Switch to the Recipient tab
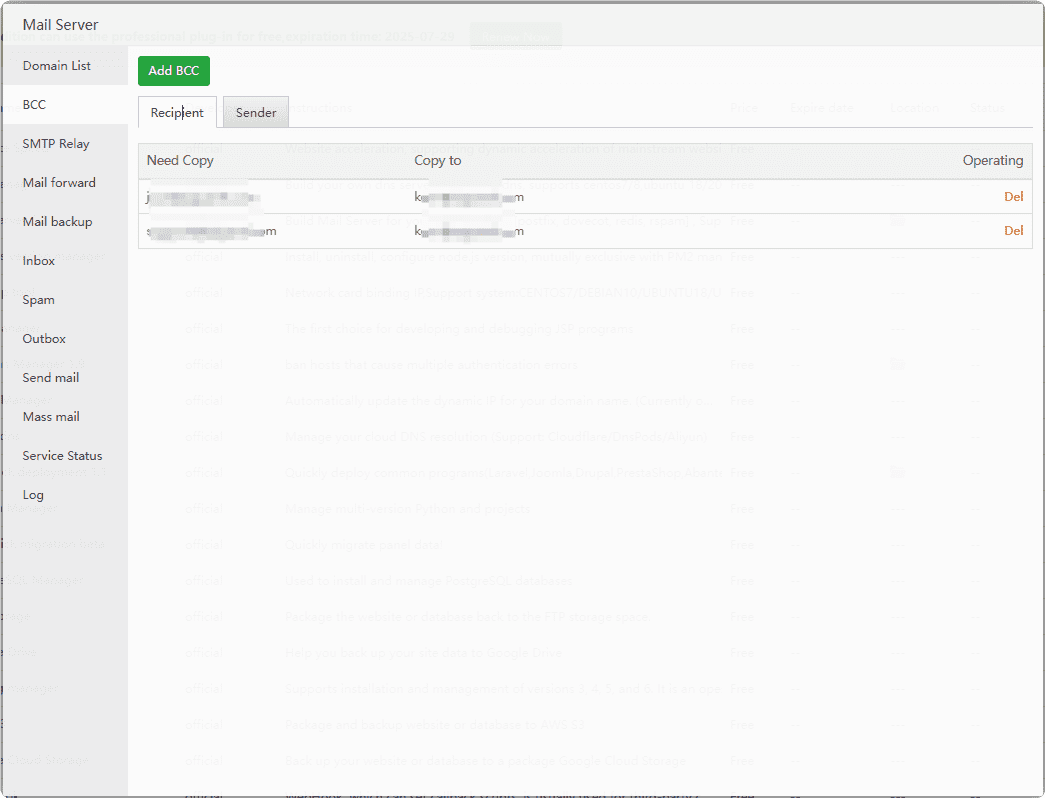 pyautogui.click(x=177, y=113)
